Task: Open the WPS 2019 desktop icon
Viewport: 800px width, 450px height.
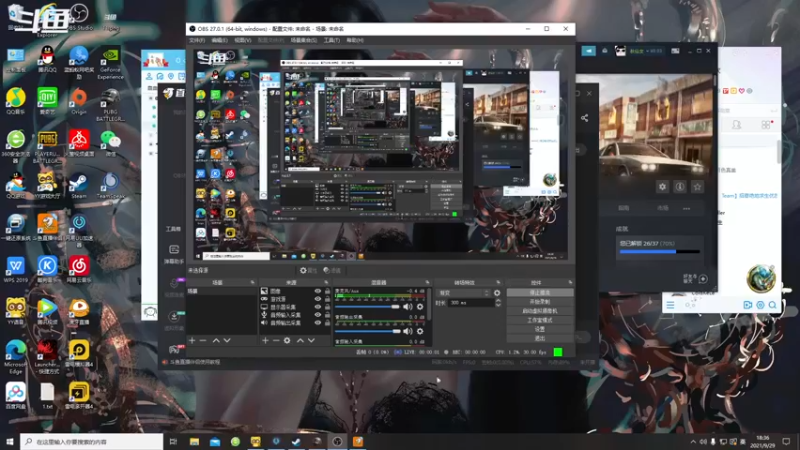Action: (x=16, y=270)
